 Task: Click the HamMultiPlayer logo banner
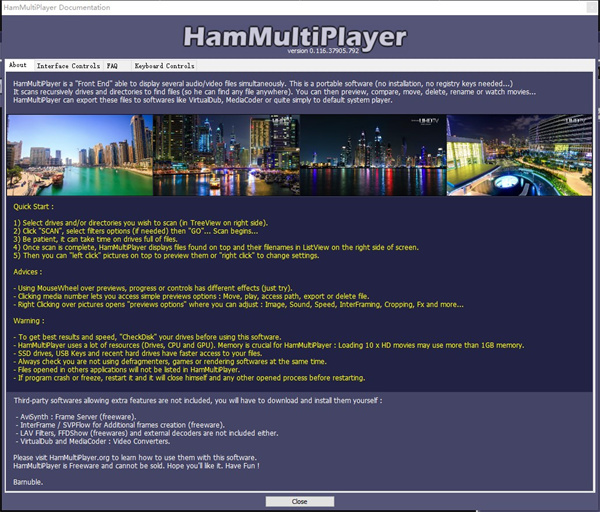[295, 37]
